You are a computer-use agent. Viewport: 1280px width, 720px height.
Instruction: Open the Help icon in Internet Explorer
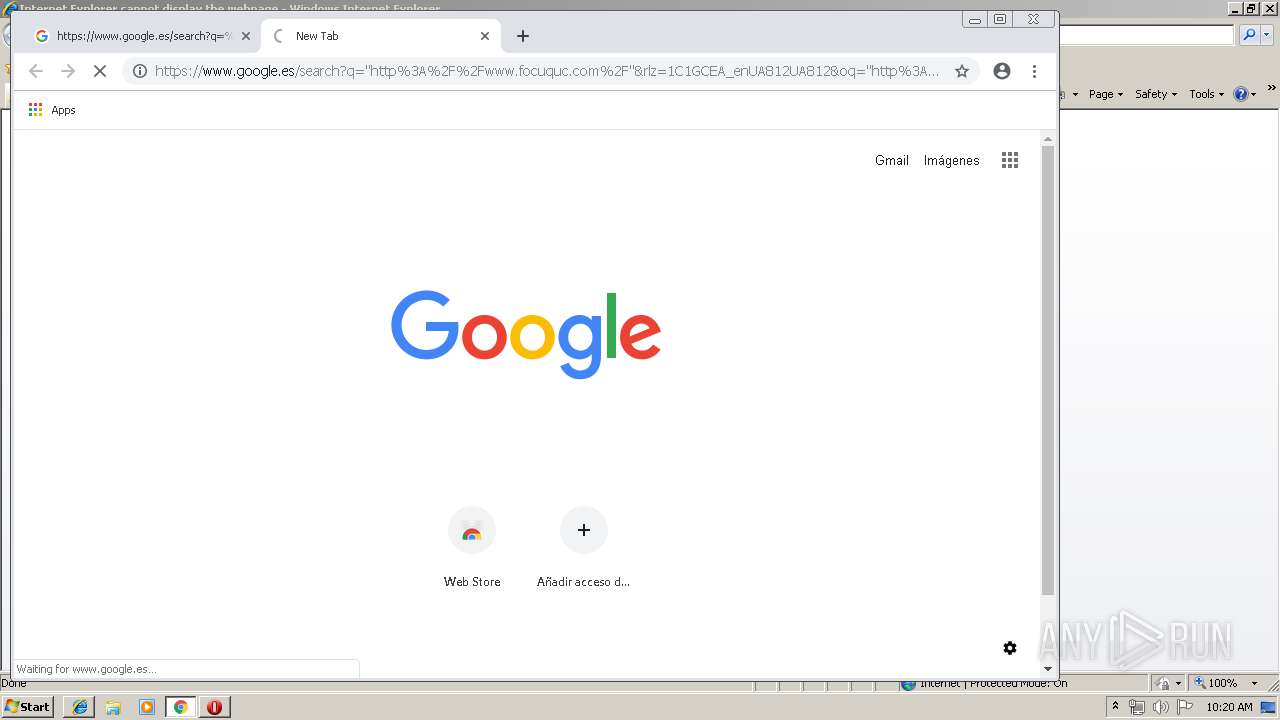tap(1241, 94)
